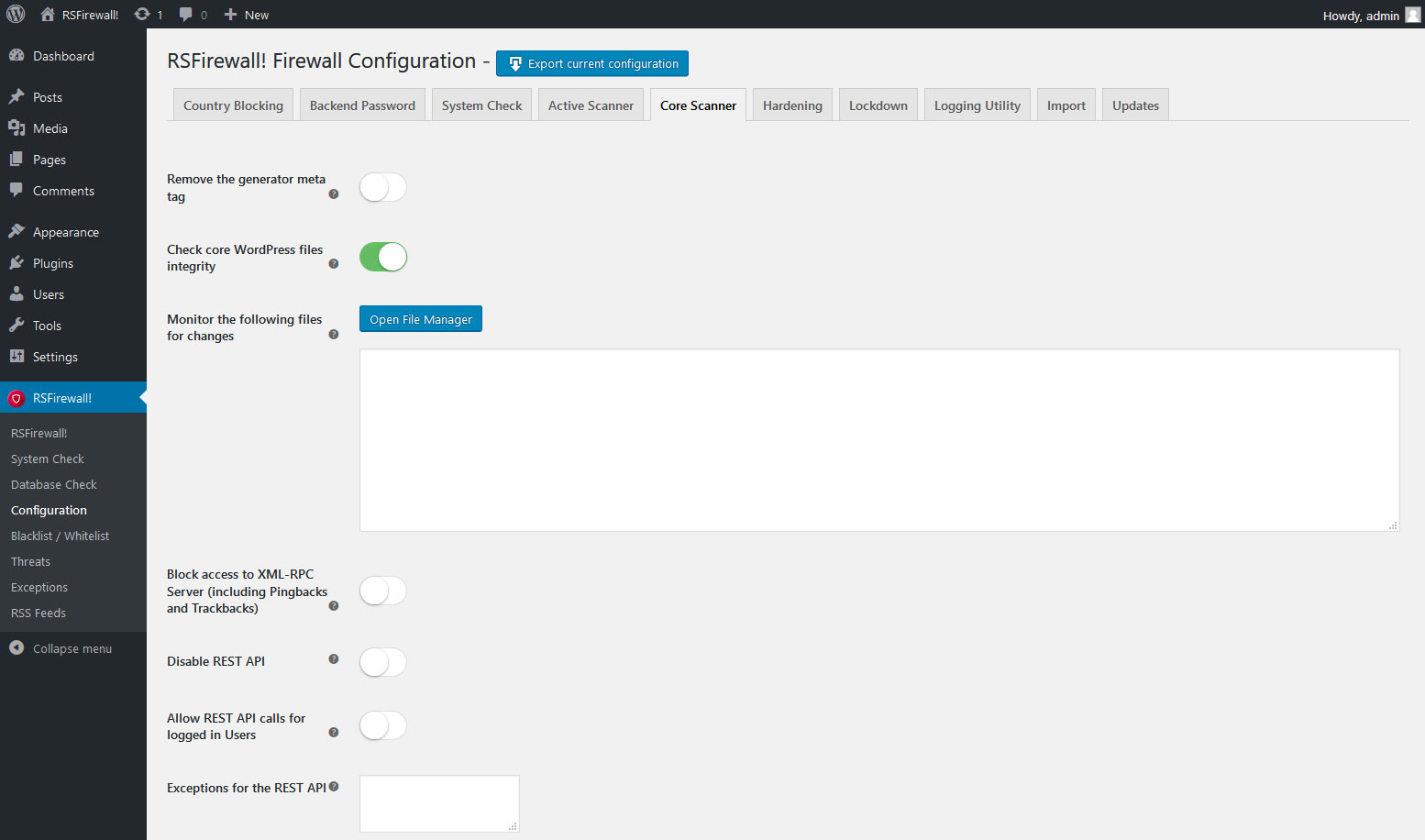Viewport: 1425px width, 840px height.
Task: Click help icon for generator meta tag
Action: (x=334, y=193)
